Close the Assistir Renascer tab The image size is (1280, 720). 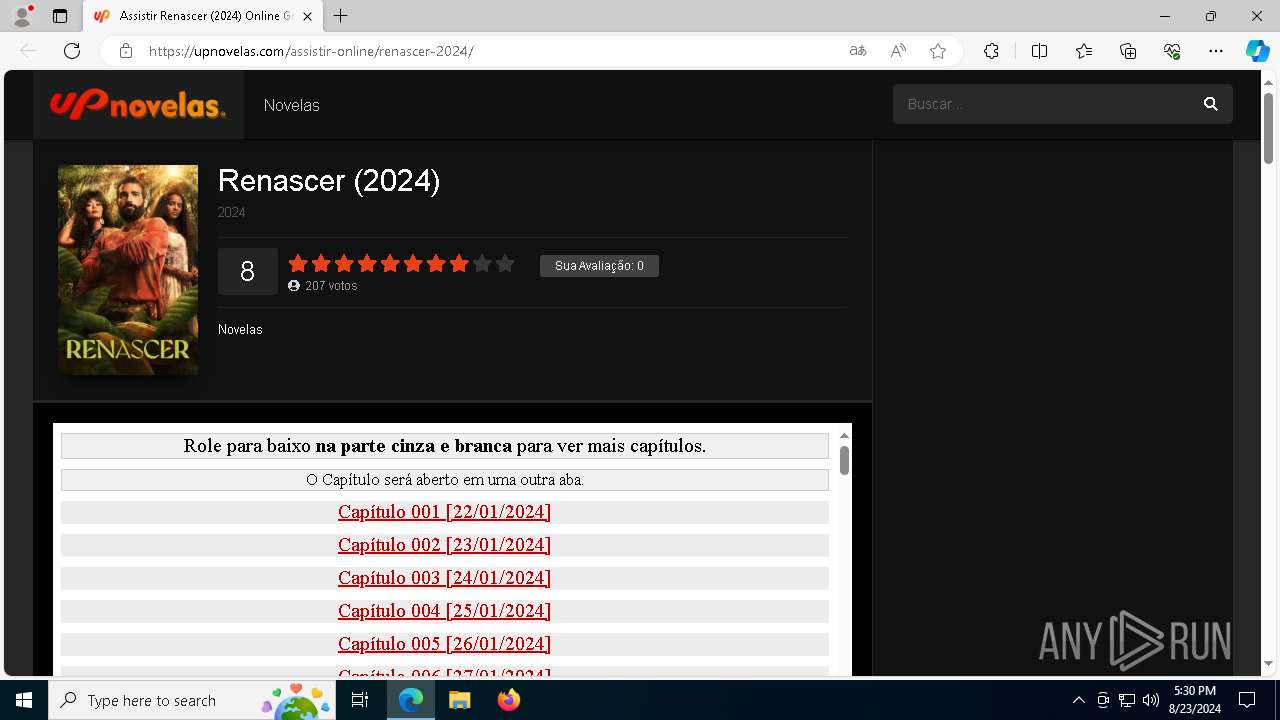[307, 16]
